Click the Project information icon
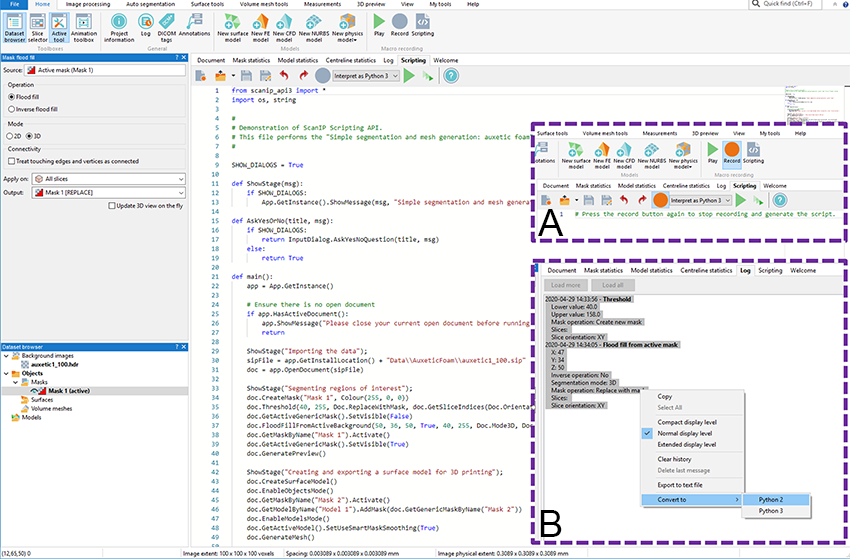Image resolution: width=850 pixels, height=559 pixels. [119, 25]
